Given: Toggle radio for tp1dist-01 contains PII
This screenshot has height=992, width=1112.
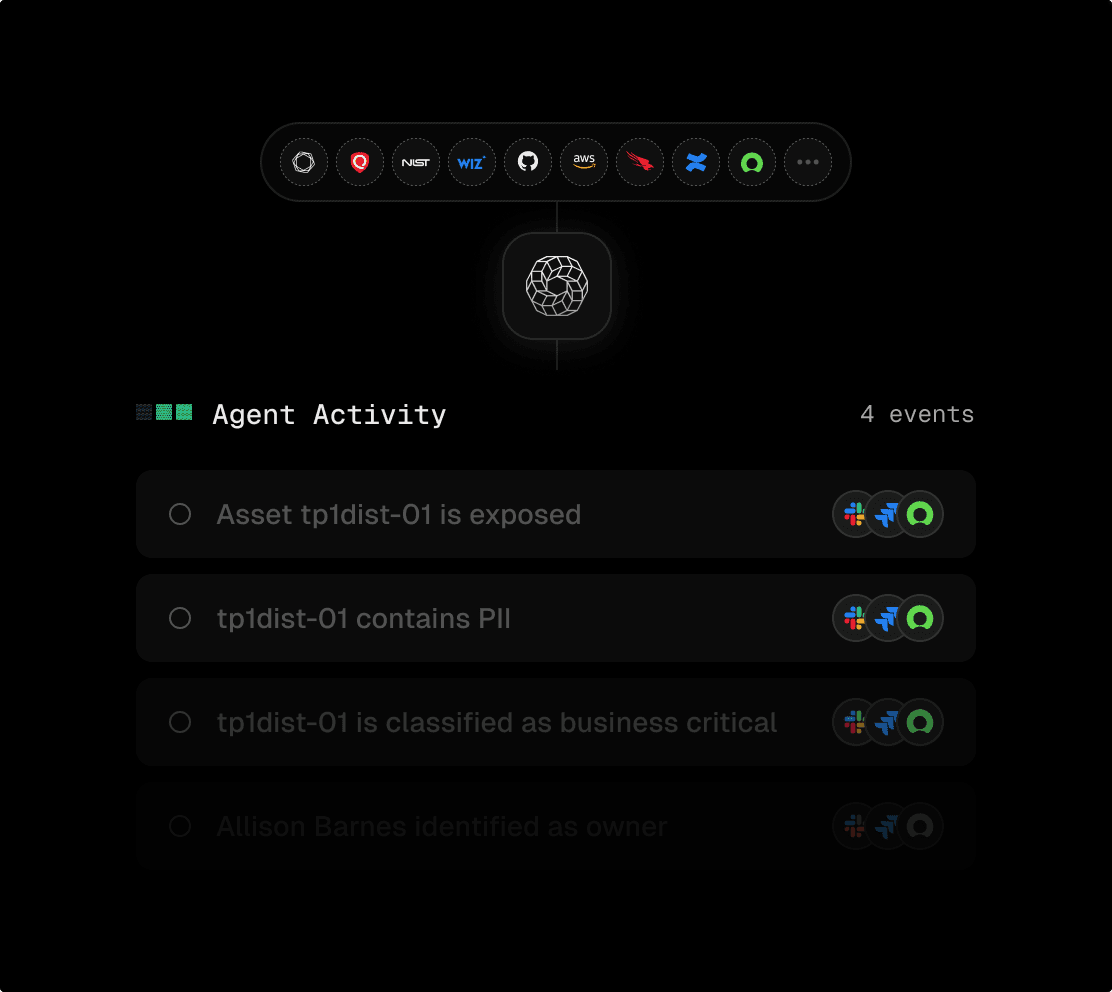Looking at the screenshot, I should 180,618.
